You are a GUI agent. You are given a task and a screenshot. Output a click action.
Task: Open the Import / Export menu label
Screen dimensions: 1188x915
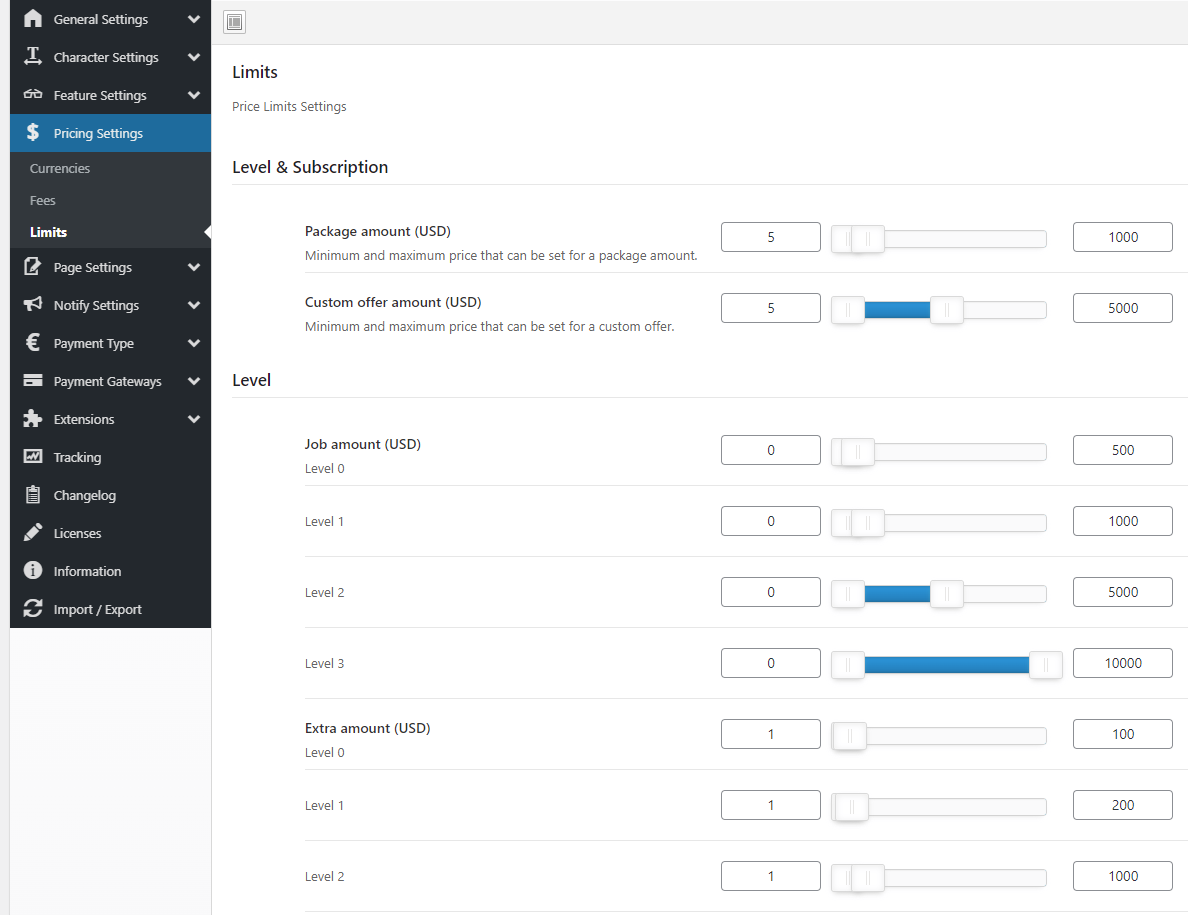(98, 610)
